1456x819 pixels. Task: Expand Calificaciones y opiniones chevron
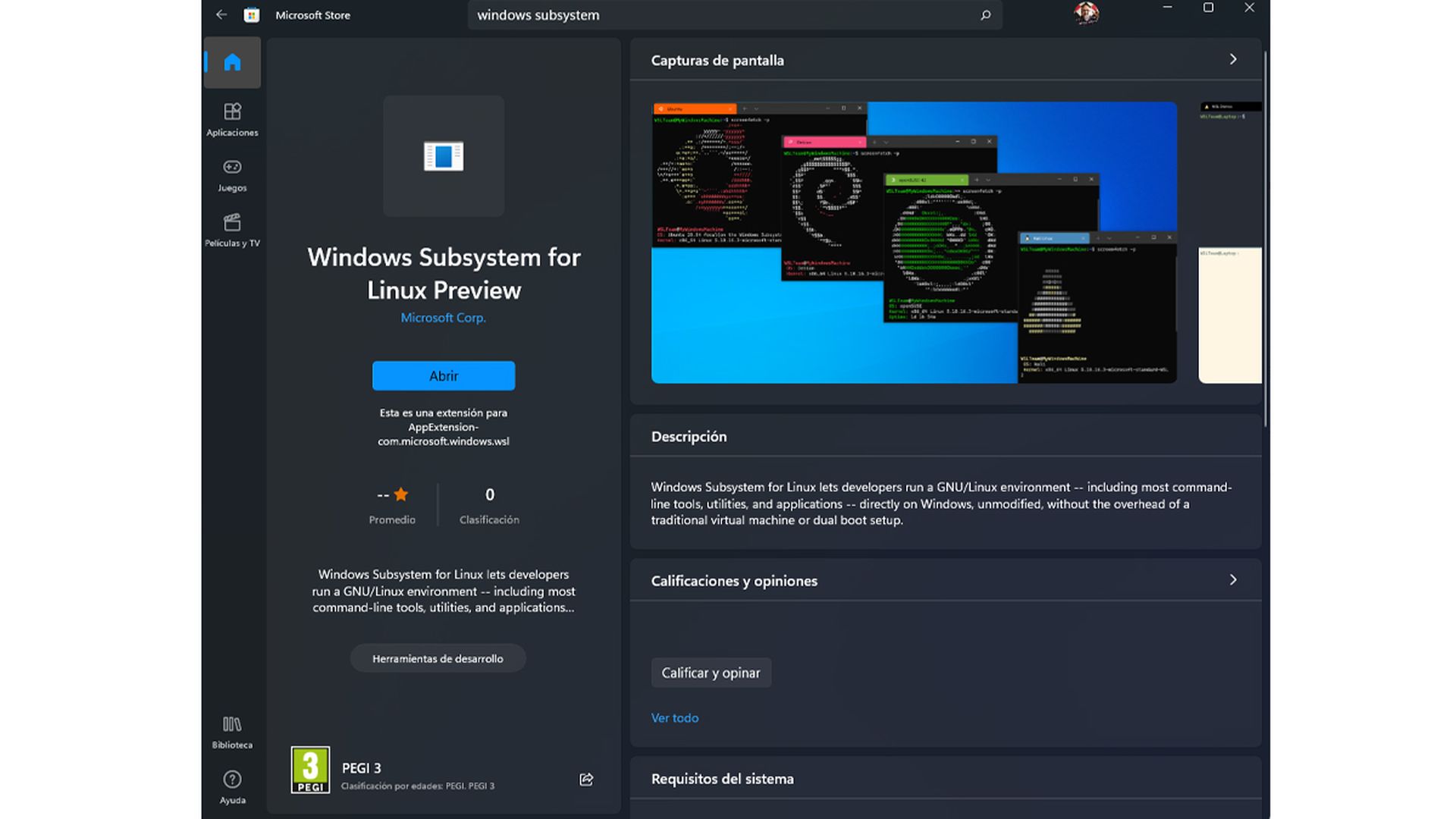tap(1233, 580)
